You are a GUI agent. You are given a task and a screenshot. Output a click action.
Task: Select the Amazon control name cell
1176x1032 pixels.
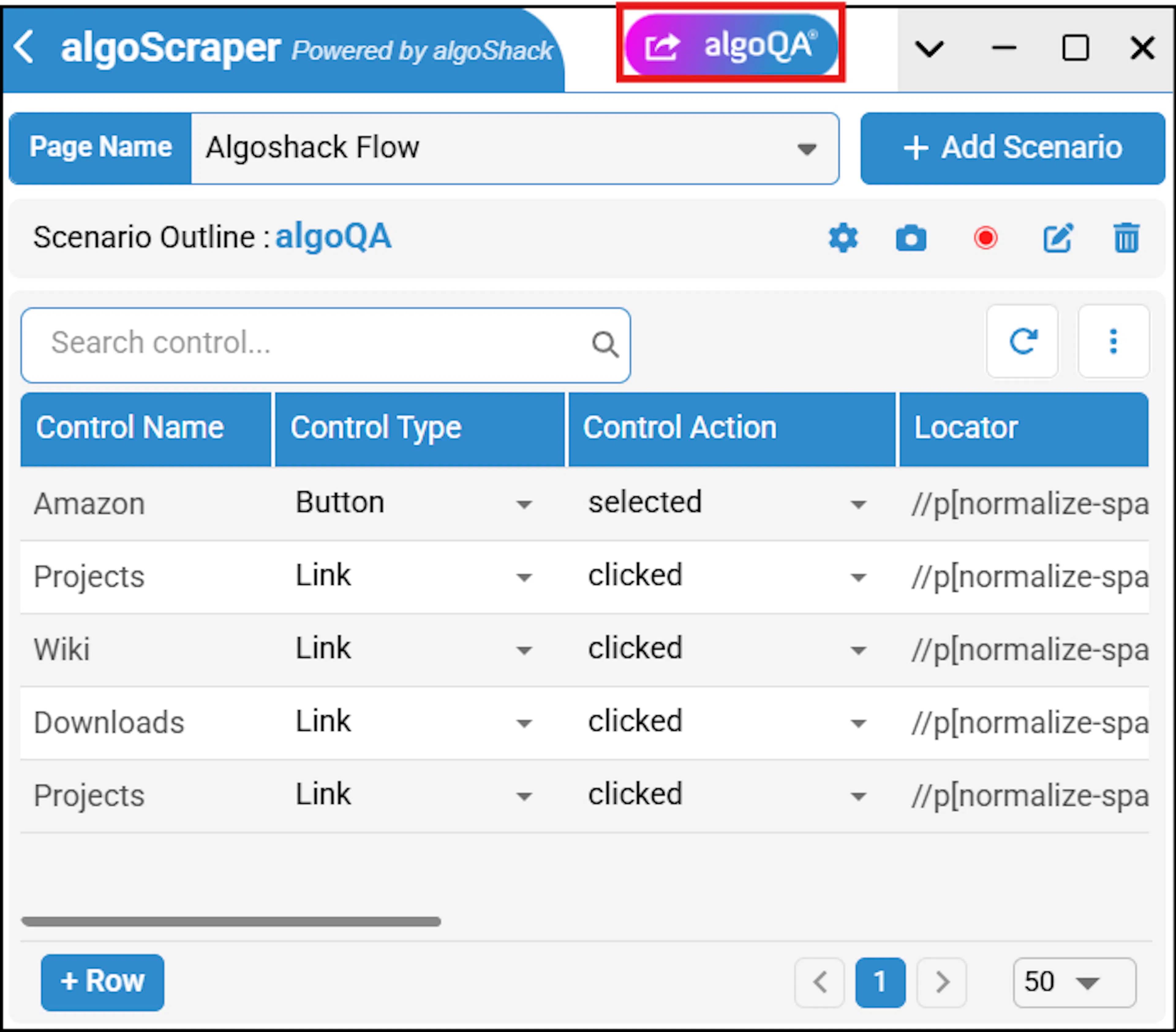coord(89,504)
